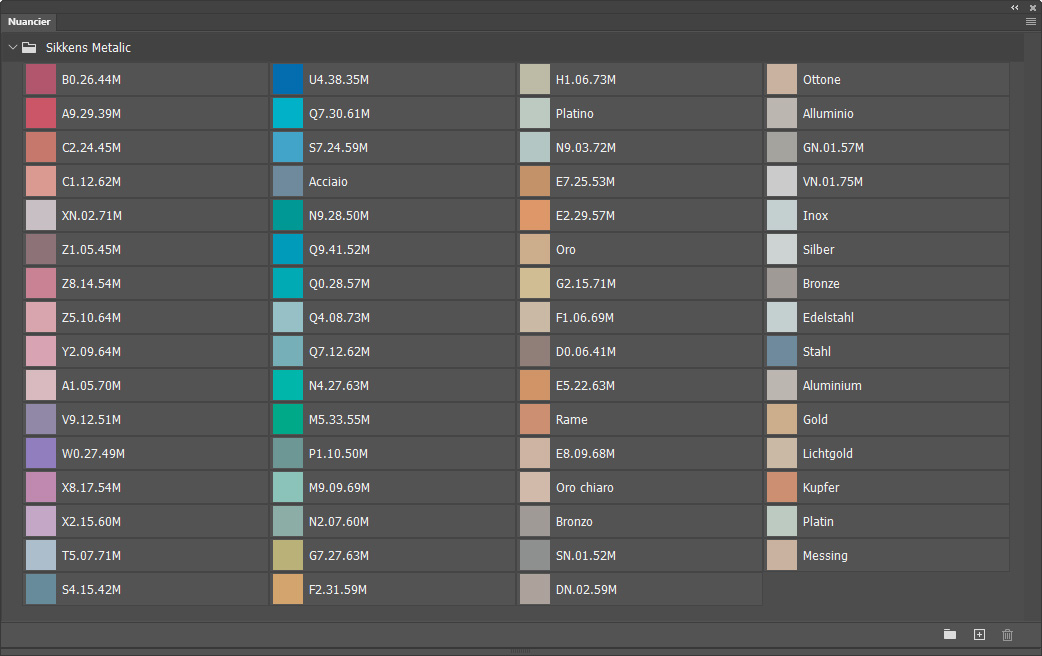
Task: Click the create new swatch icon
Action: tap(980, 635)
